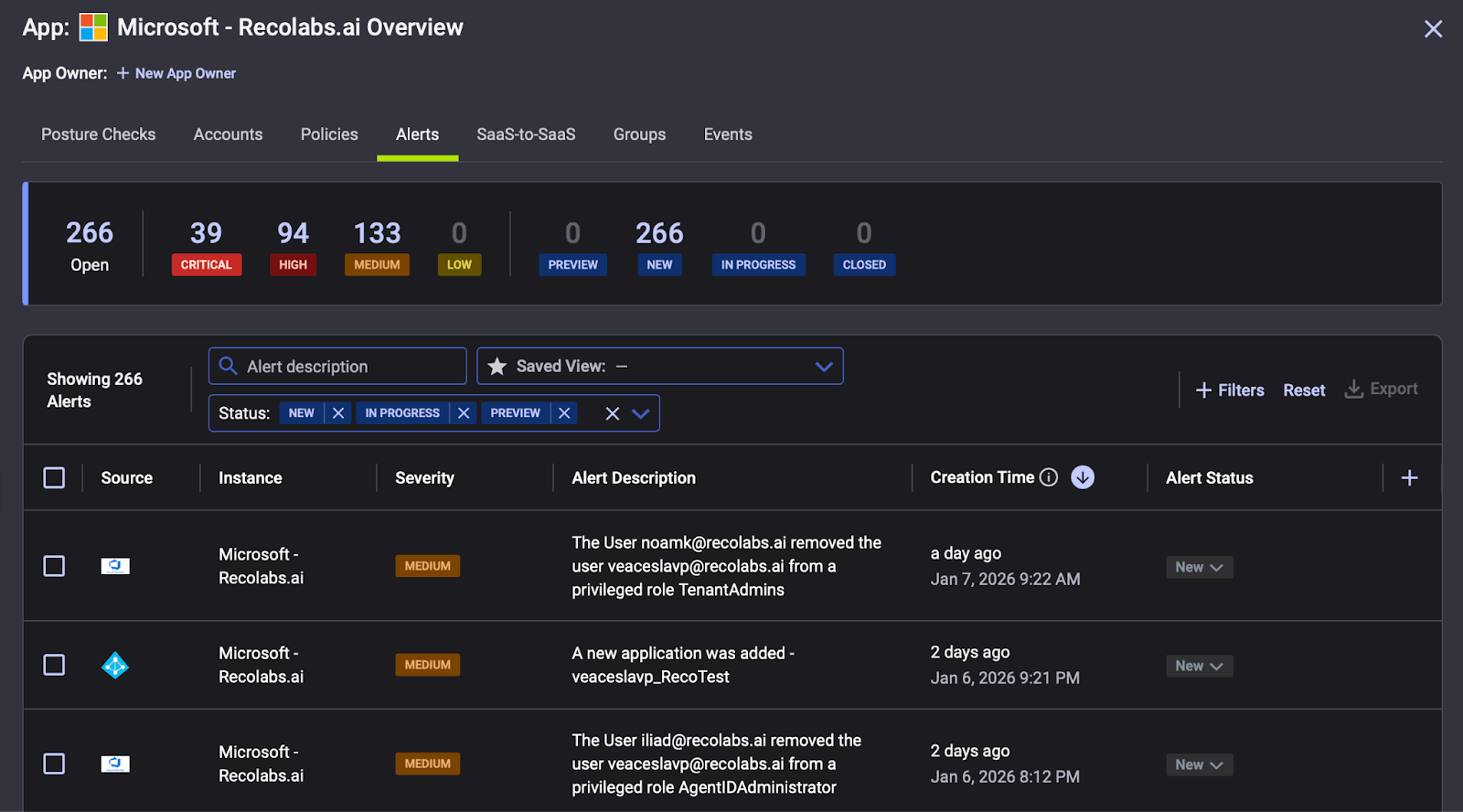
Task: Remove the NEW status filter chip
Action: click(x=338, y=413)
